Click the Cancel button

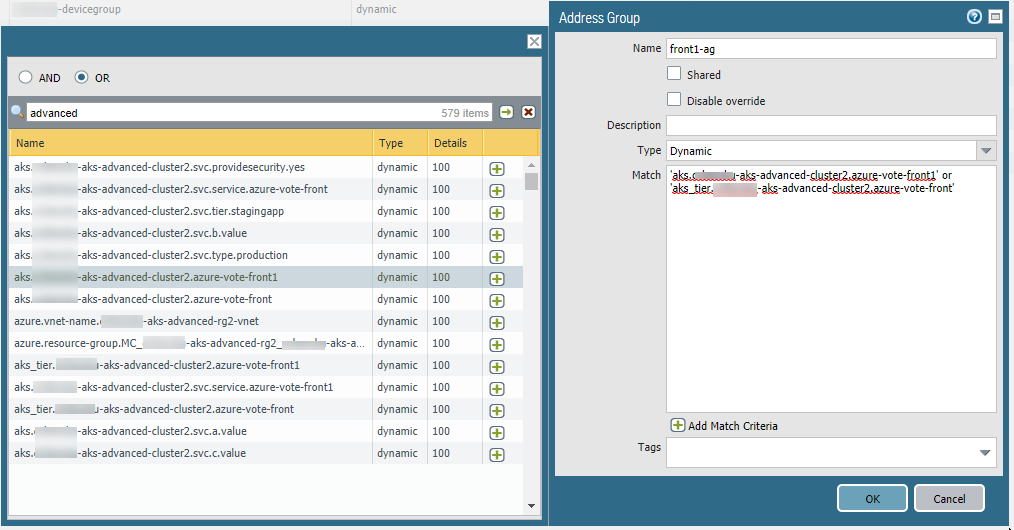pos(949,498)
